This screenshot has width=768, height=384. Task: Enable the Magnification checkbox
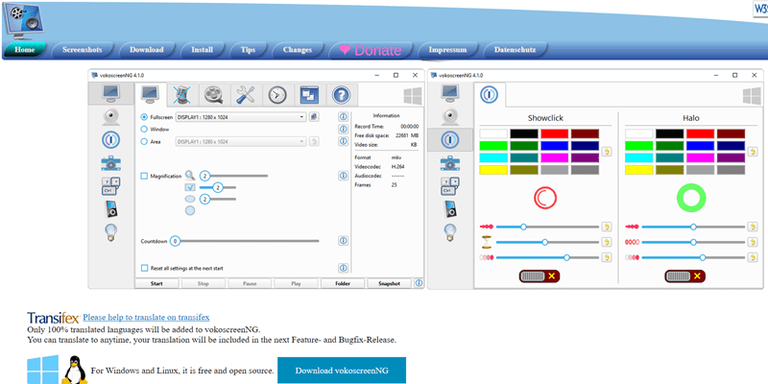pos(144,176)
